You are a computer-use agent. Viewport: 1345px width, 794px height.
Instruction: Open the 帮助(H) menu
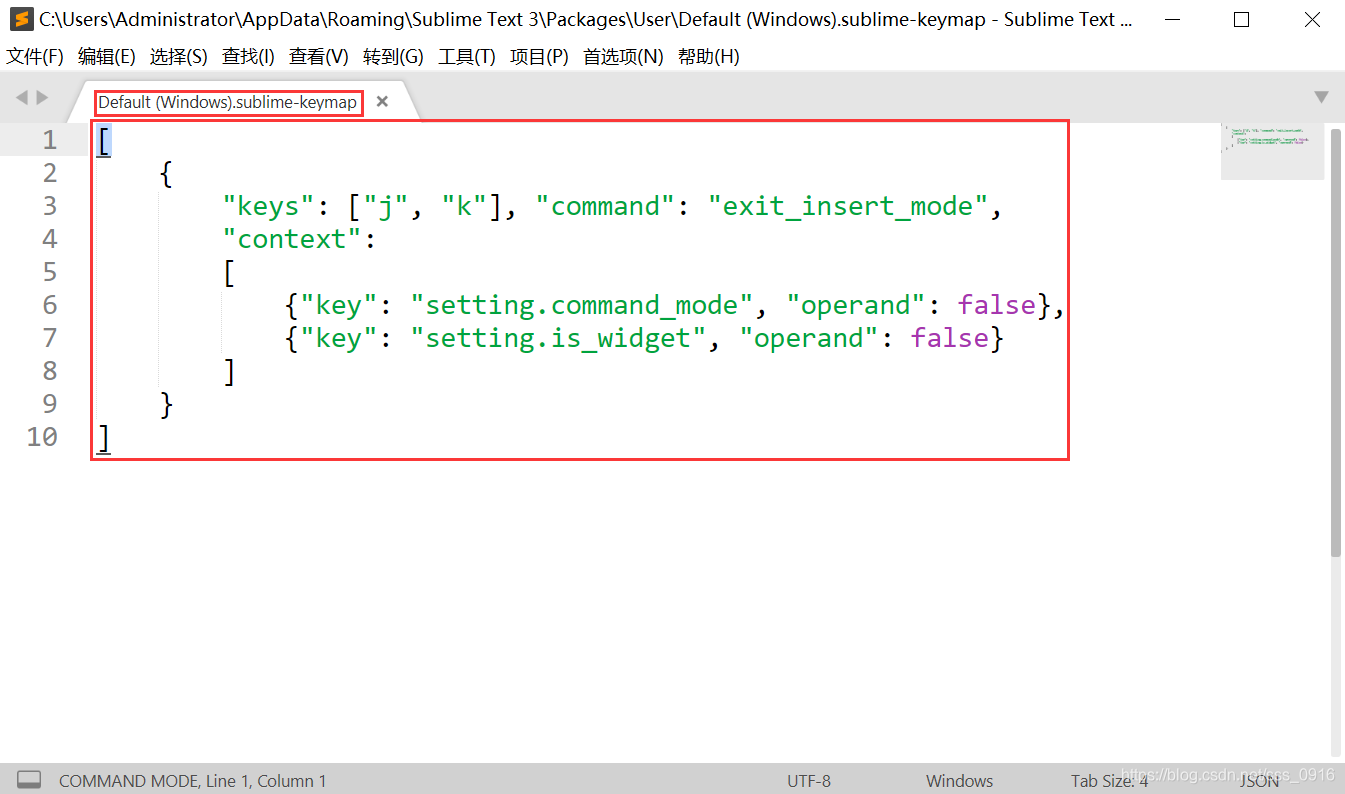pyautogui.click(x=708, y=57)
